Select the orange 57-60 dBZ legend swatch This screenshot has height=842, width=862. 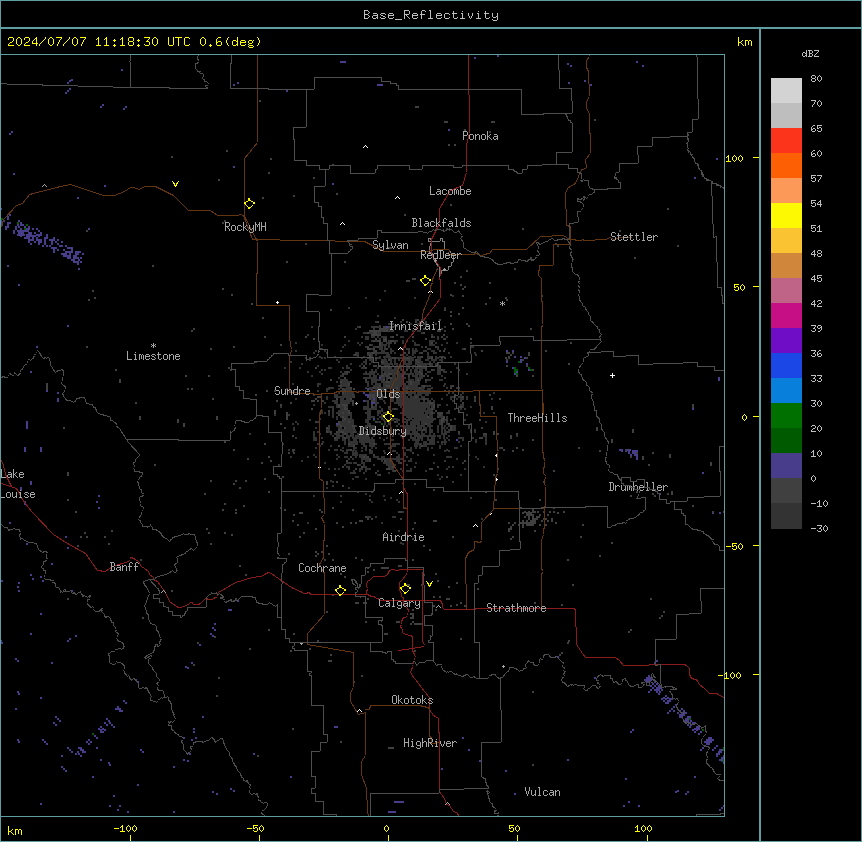pos(786,165)
